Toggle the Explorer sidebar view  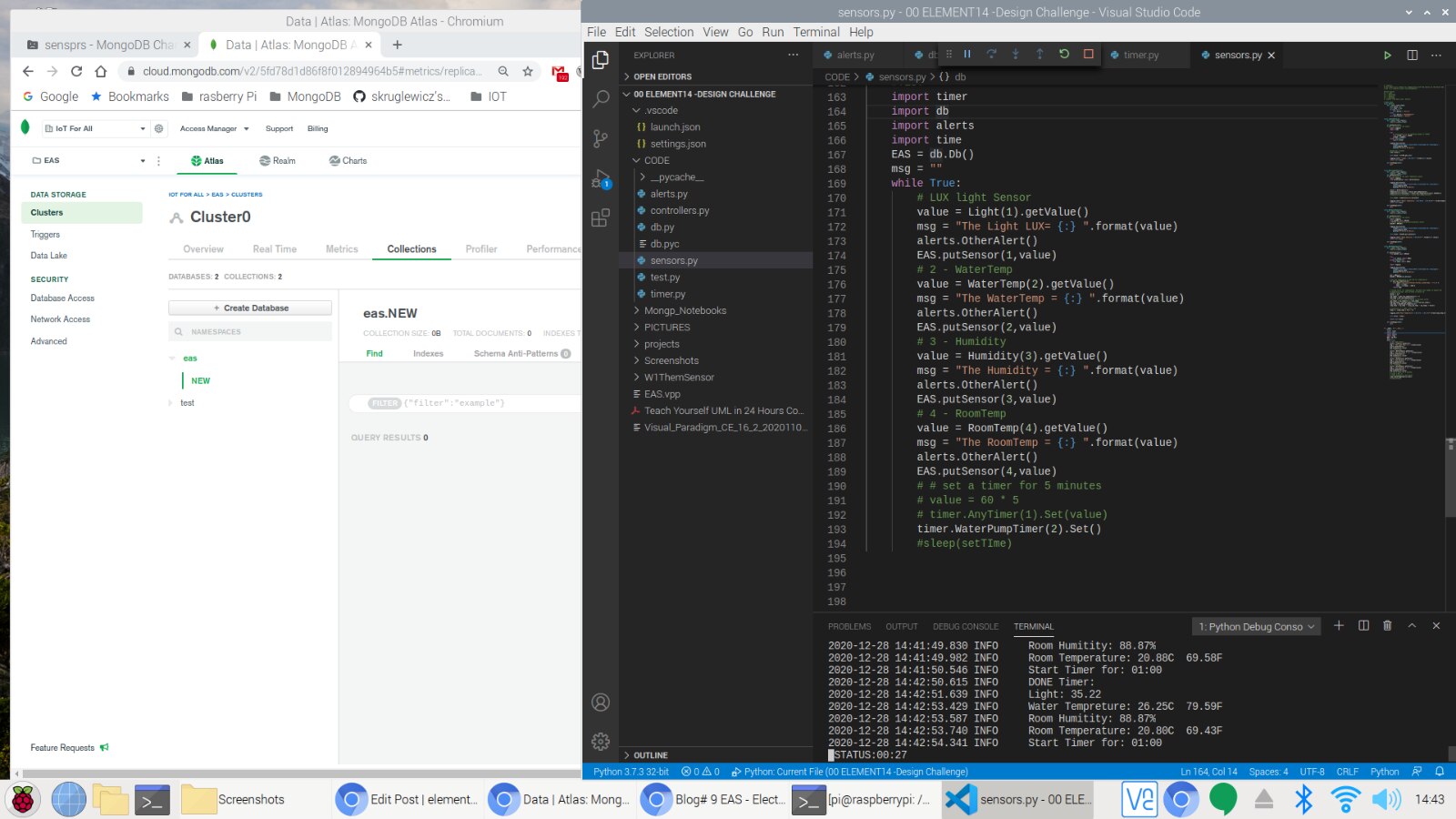(601, 60)
